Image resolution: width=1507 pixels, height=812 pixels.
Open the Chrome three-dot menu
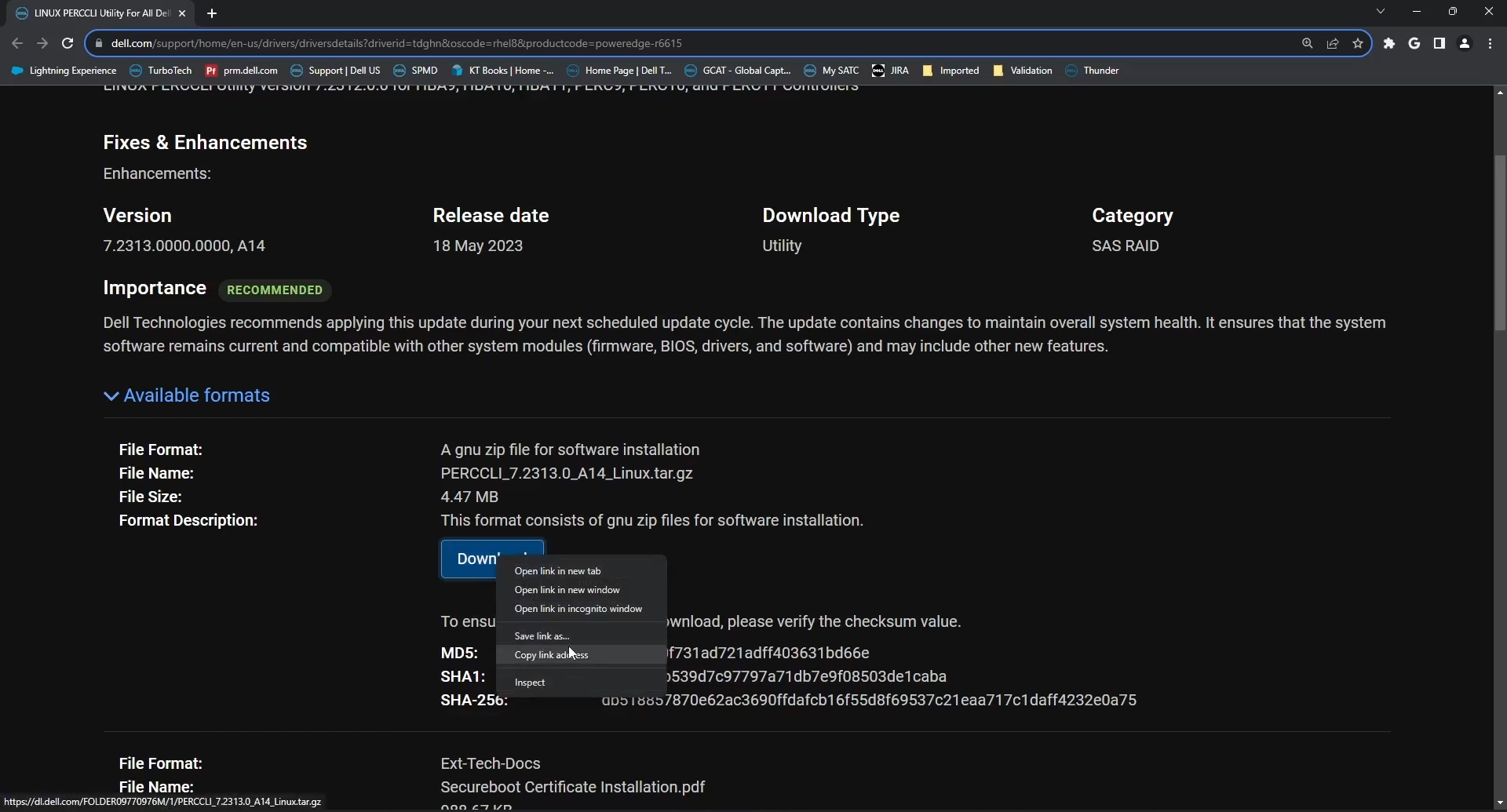pos(1491,43)
